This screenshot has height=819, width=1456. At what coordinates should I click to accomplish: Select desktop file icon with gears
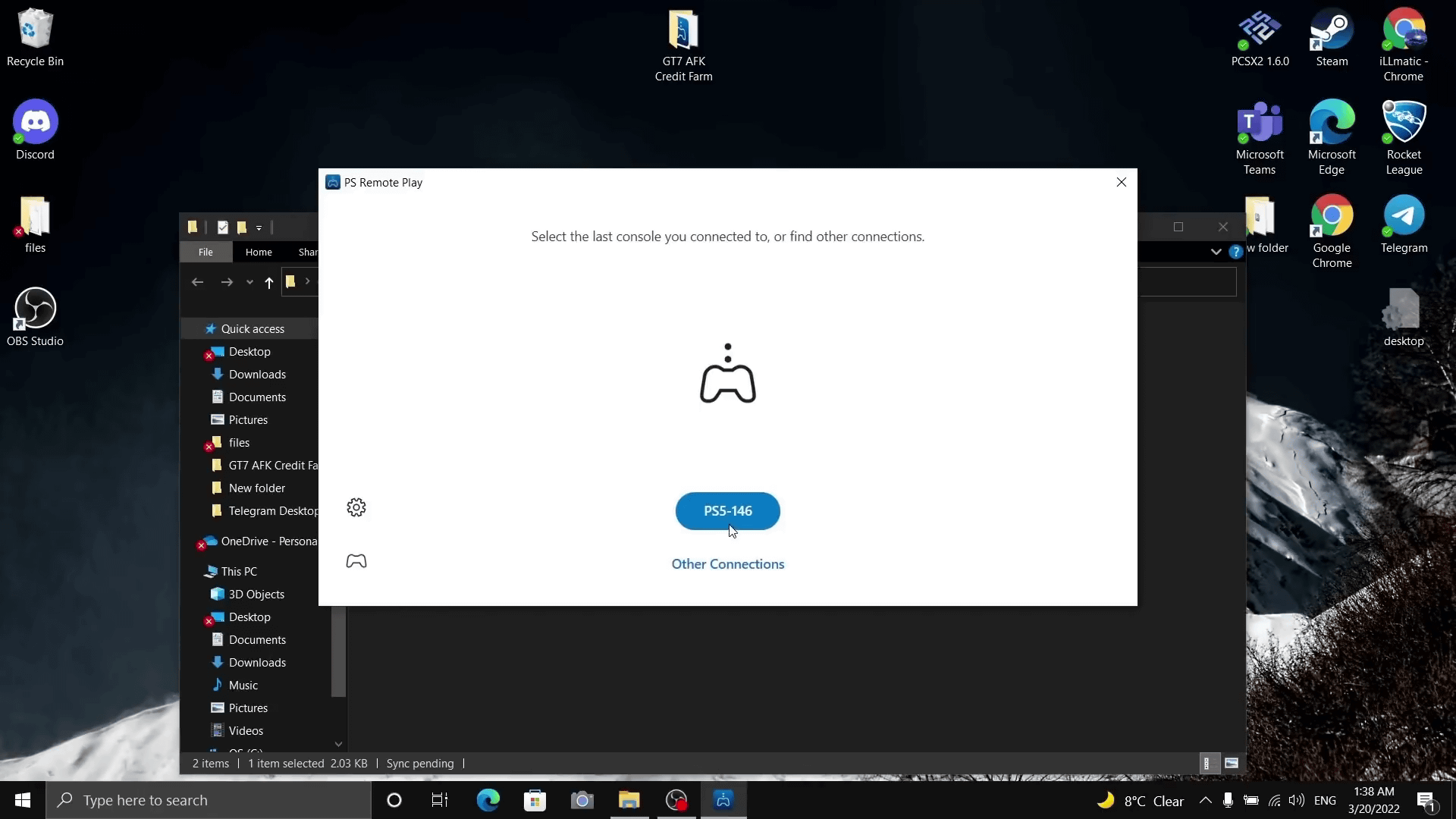tap(1404, 318)
